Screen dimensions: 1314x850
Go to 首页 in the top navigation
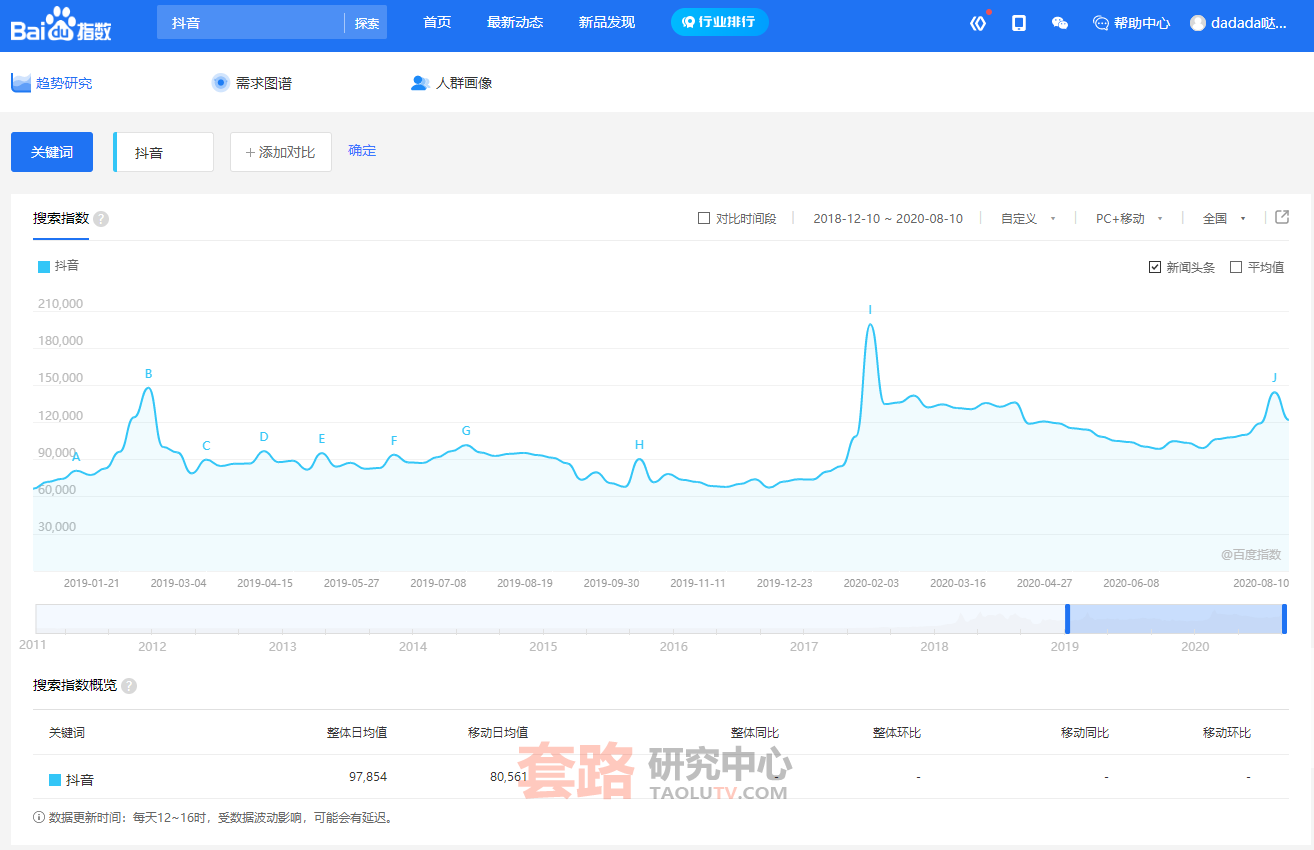click(x=437, y=22)
